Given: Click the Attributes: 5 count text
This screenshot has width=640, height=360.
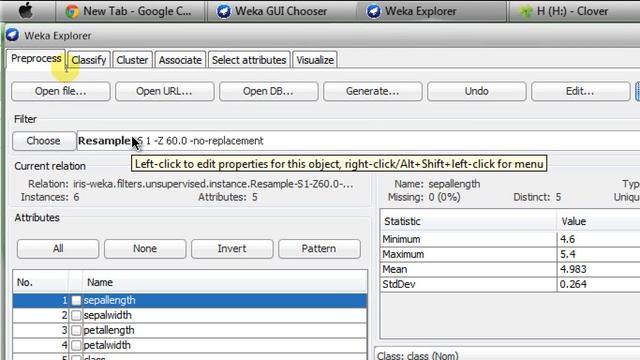Looking at the screenshot, I should coord(228,197).
